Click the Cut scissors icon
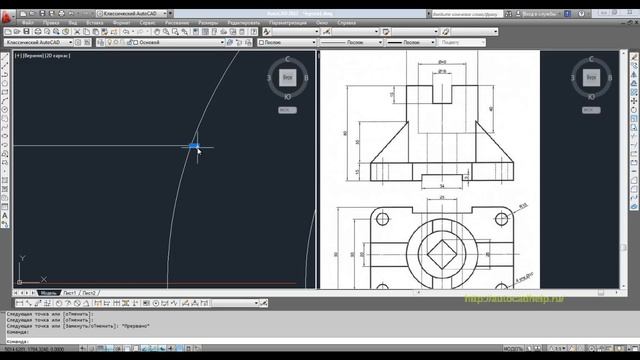This screenshot has width=640, height=360. (77, 31)
